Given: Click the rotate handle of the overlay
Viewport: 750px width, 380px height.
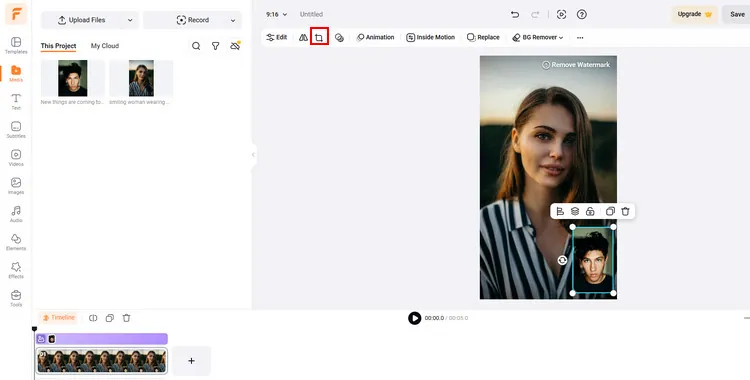Looking at the screenshot, I should [x=562, y=260].
